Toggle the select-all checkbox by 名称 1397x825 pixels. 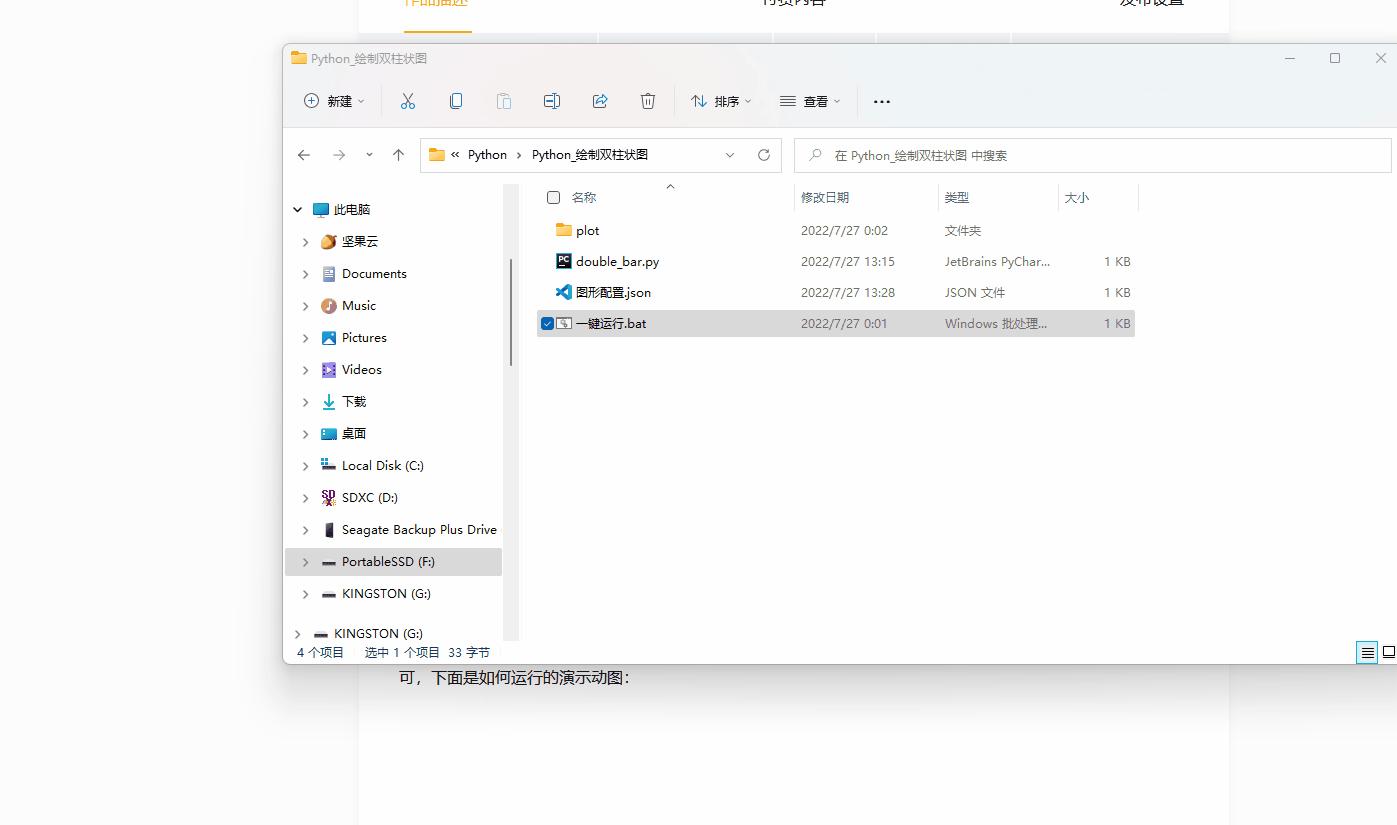tap(554, 198)
